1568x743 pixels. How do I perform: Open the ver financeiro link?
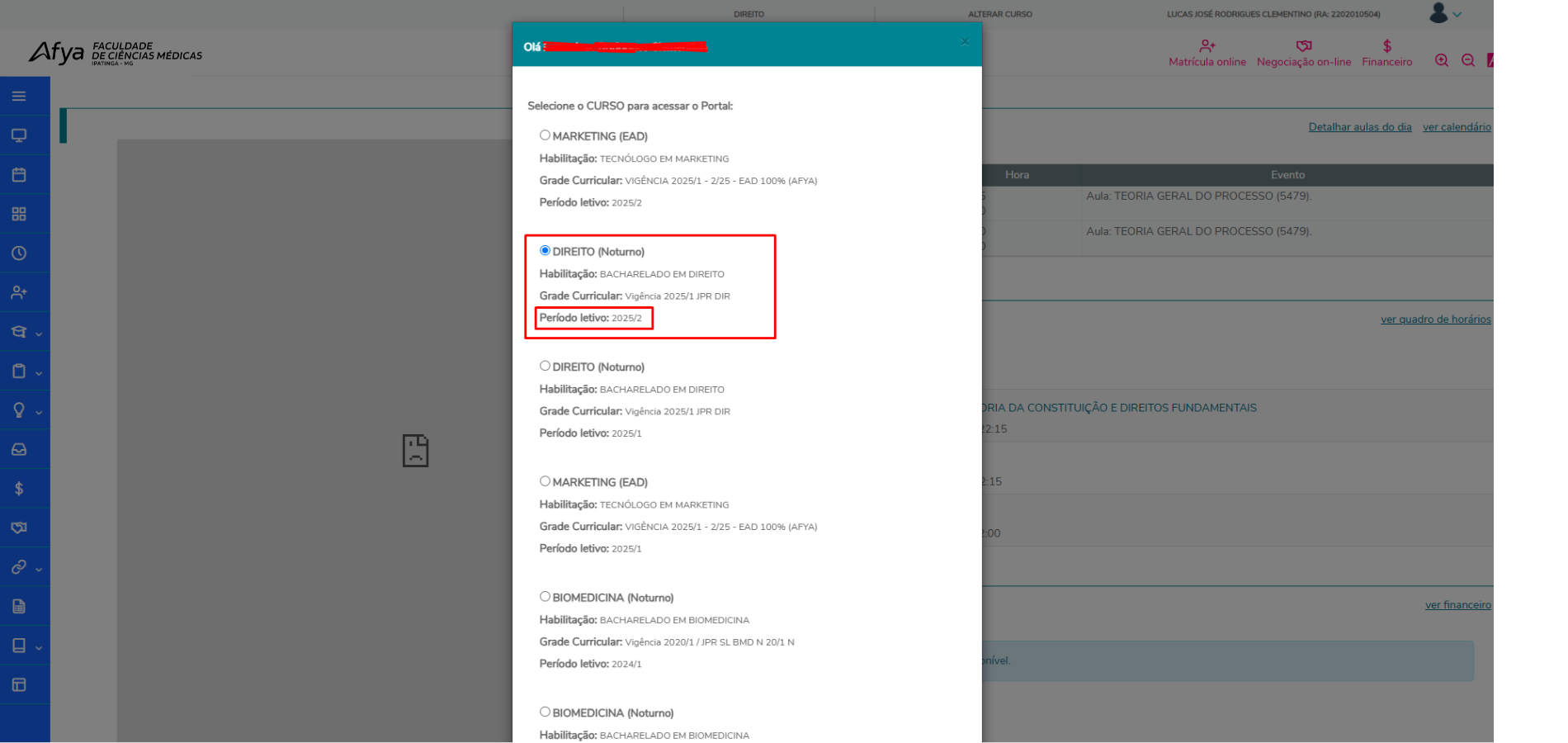[x=1458, y=605]
